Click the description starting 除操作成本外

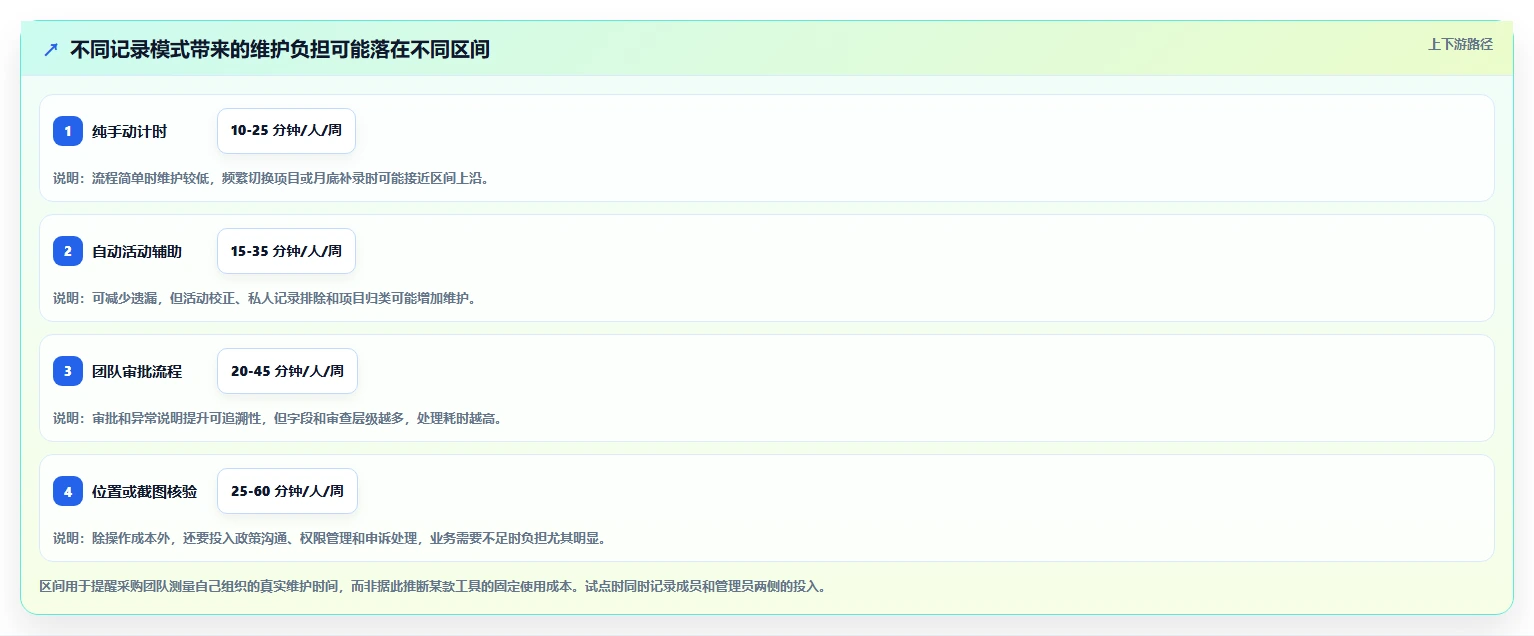coord(331,538)
